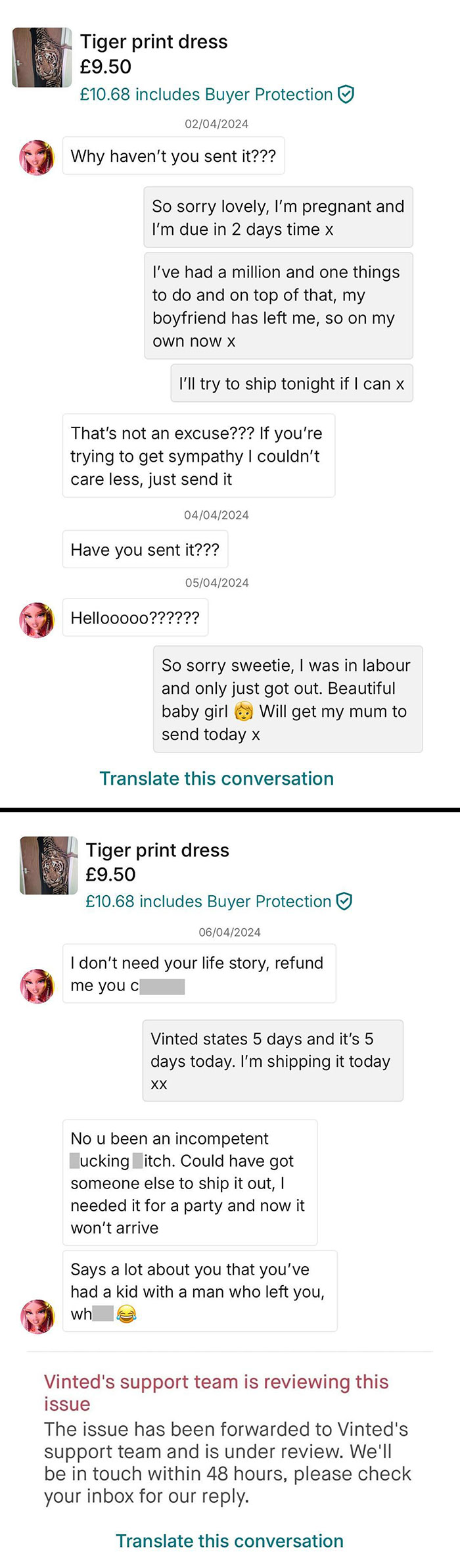
Task: Select the Have you sent it message bubble
Action: tap(145, 549)
